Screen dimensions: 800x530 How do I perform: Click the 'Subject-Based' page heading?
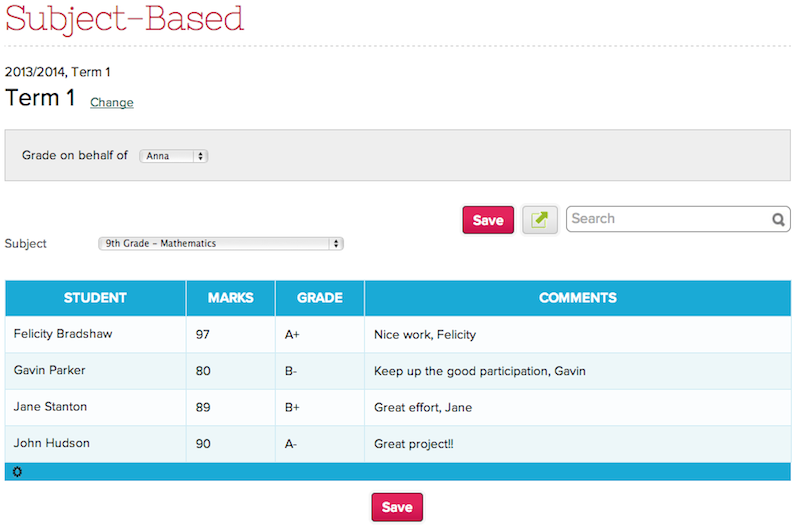(124, 19)
